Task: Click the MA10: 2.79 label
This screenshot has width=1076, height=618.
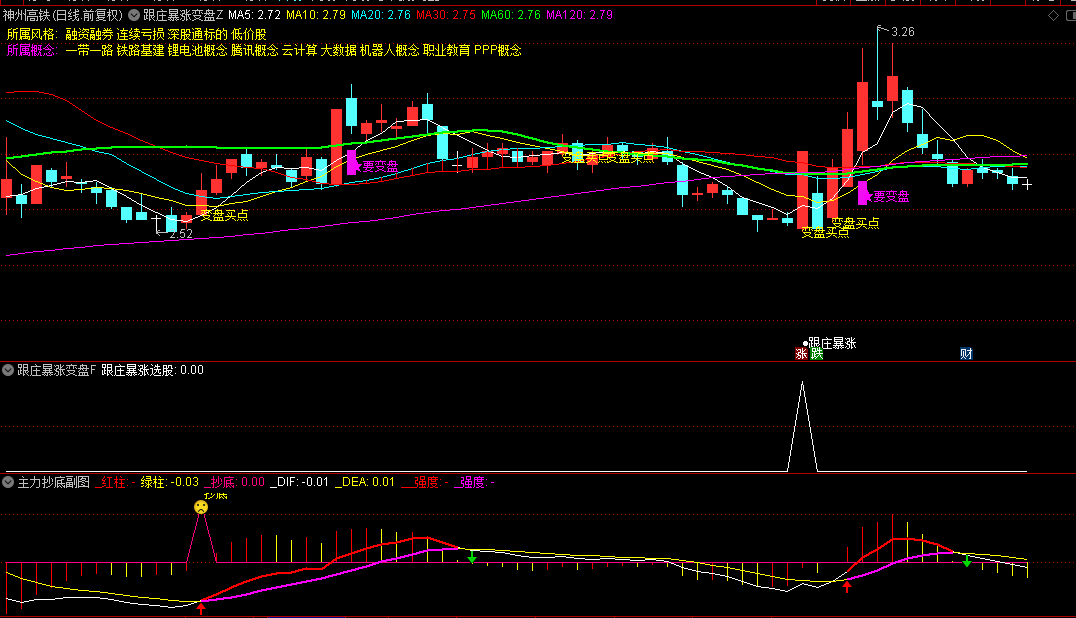Action: (x=316, y=15)
